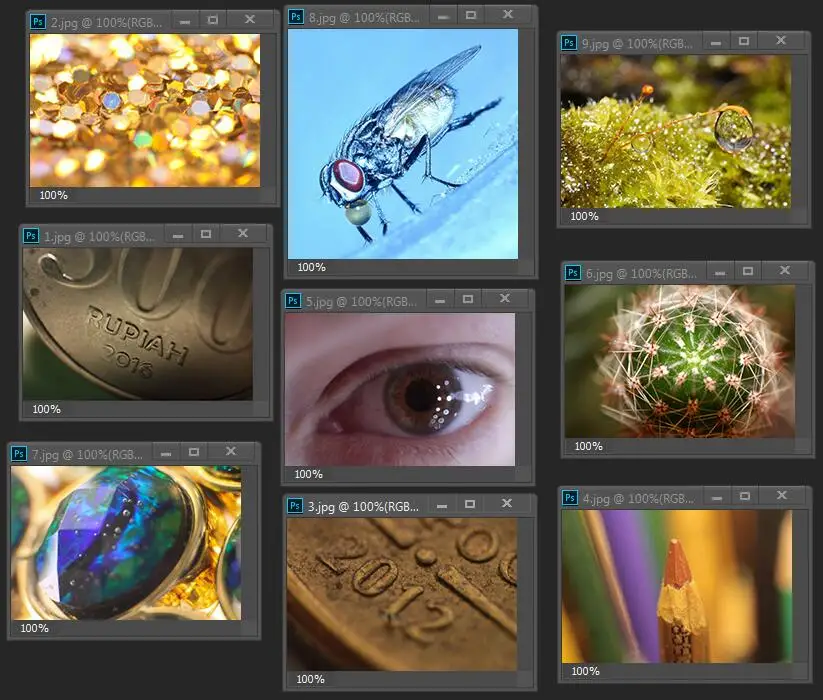
Task: Select the 9.jpg window title text
Action: click(x=637, y=44)
